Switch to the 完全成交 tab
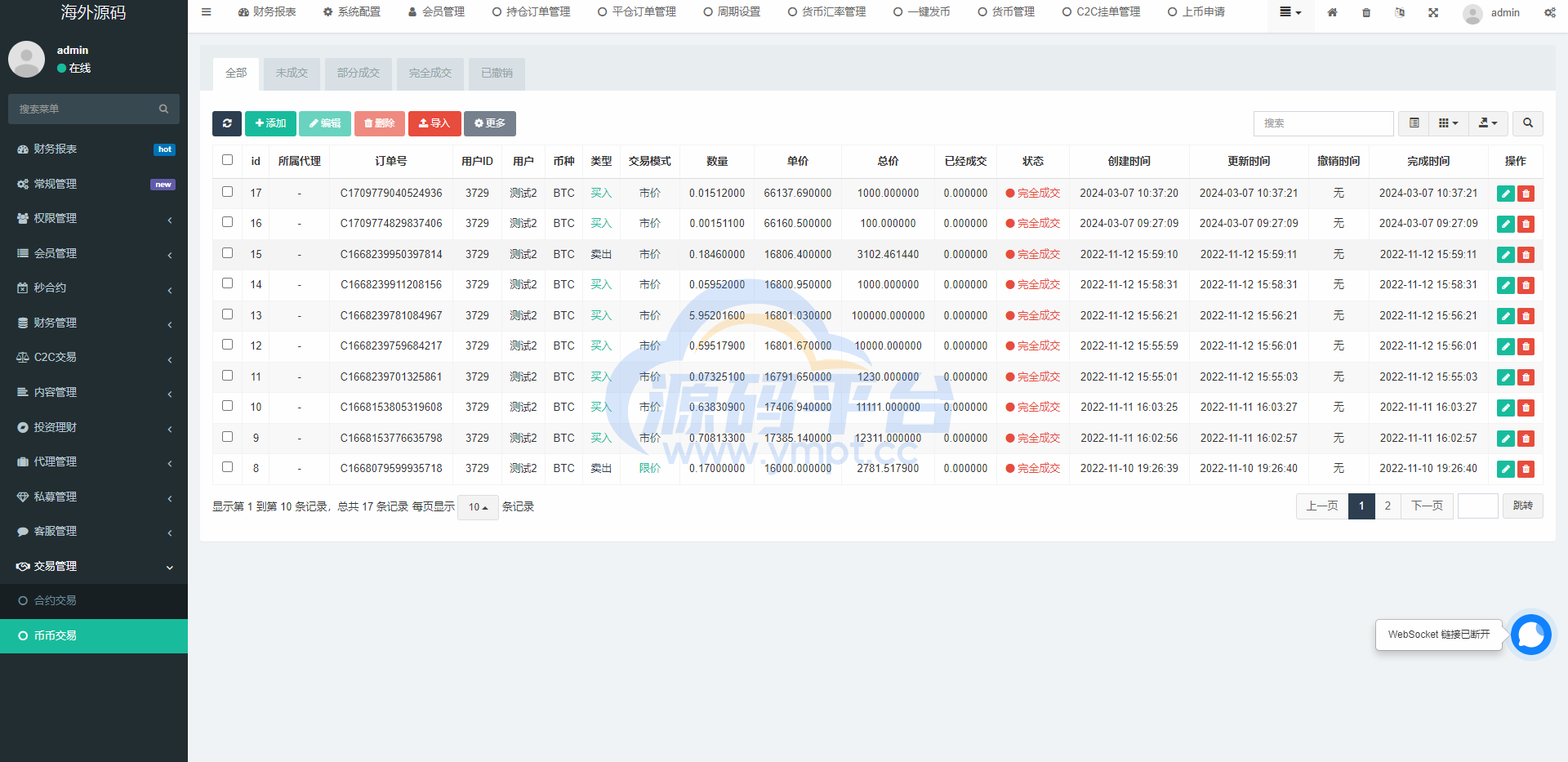Screen dimensions: 1568x762 click(x=430, y=74)
